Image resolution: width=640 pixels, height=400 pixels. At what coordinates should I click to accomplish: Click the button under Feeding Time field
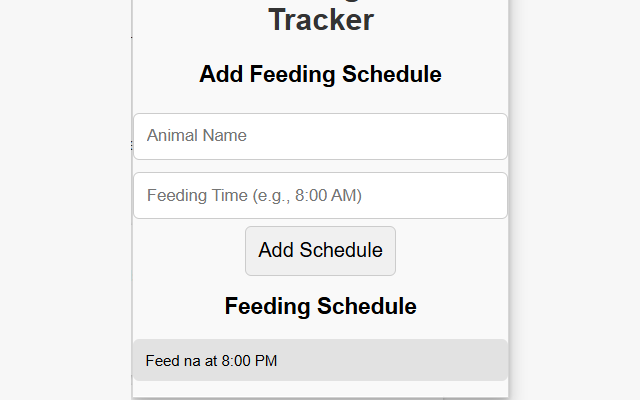click(320, 250)
